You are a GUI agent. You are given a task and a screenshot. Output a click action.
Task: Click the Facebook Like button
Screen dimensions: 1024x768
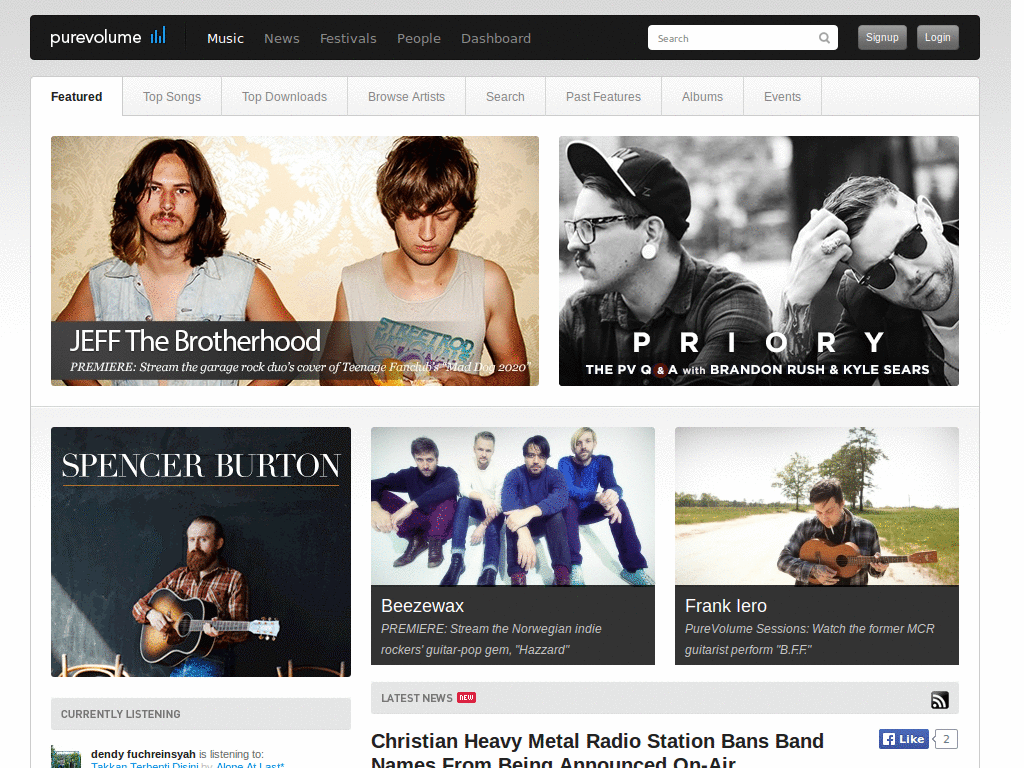[904, 739]
